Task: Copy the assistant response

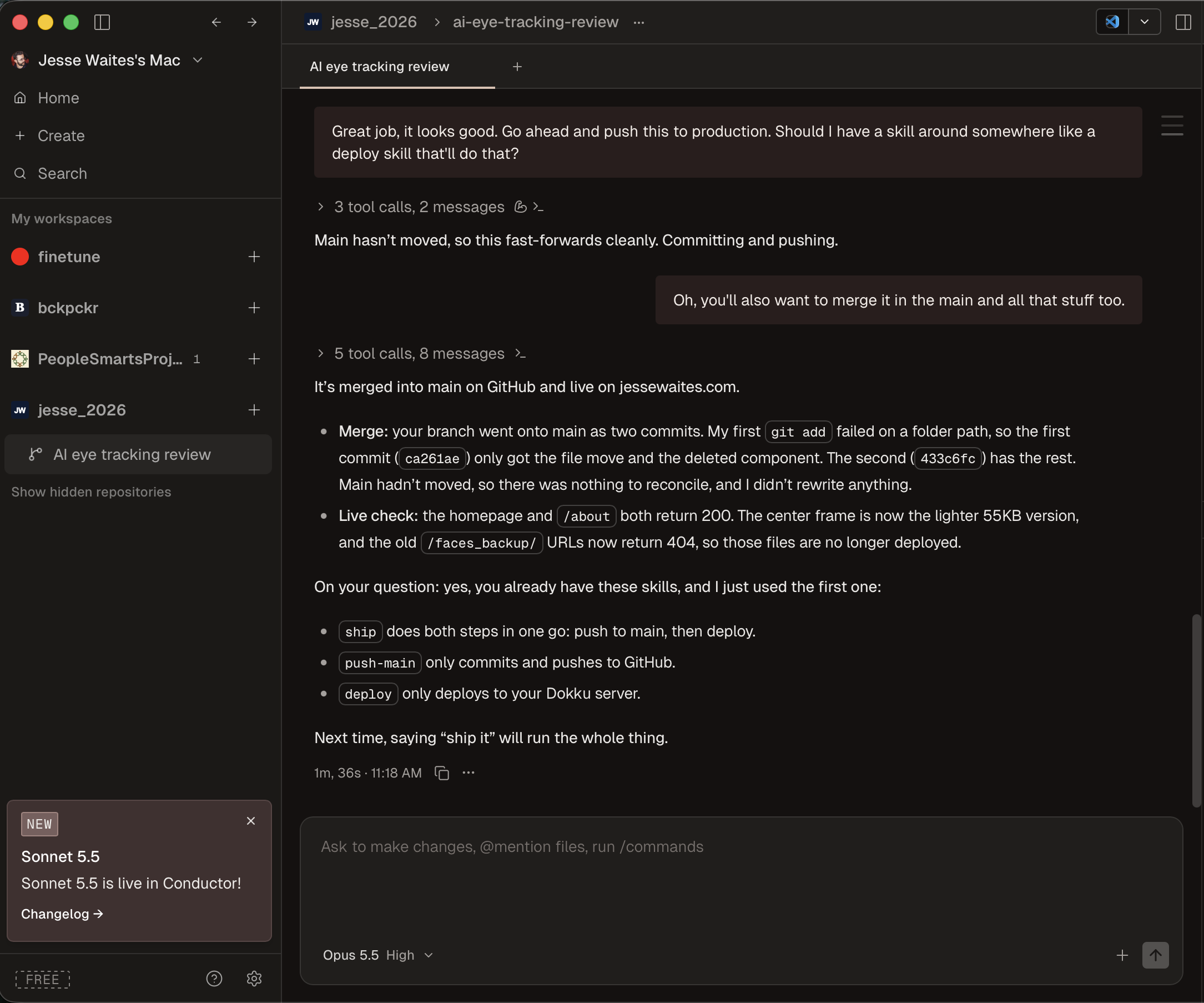Action: [441, 773]
